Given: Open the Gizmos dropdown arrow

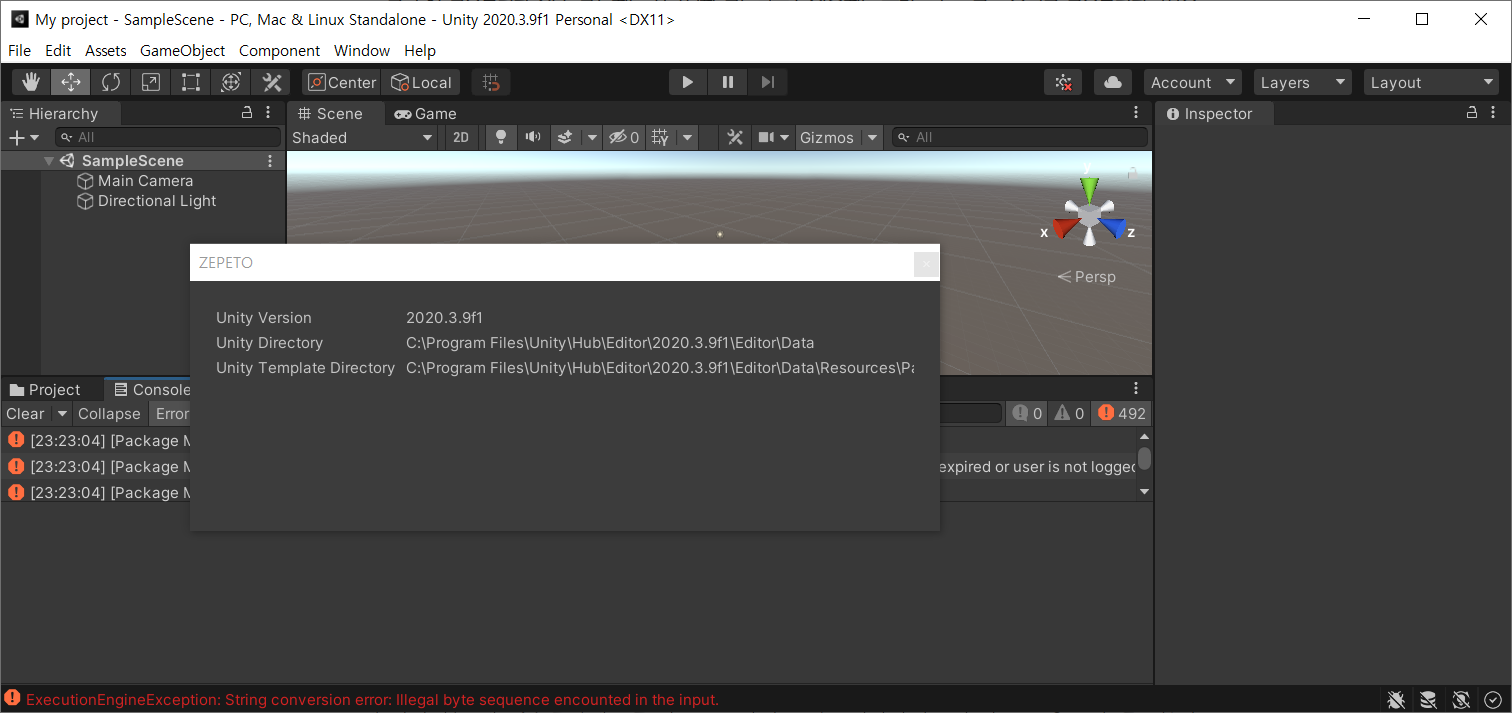Looking at the screenshot, I should pyautogui.click(x=872, y=137).
